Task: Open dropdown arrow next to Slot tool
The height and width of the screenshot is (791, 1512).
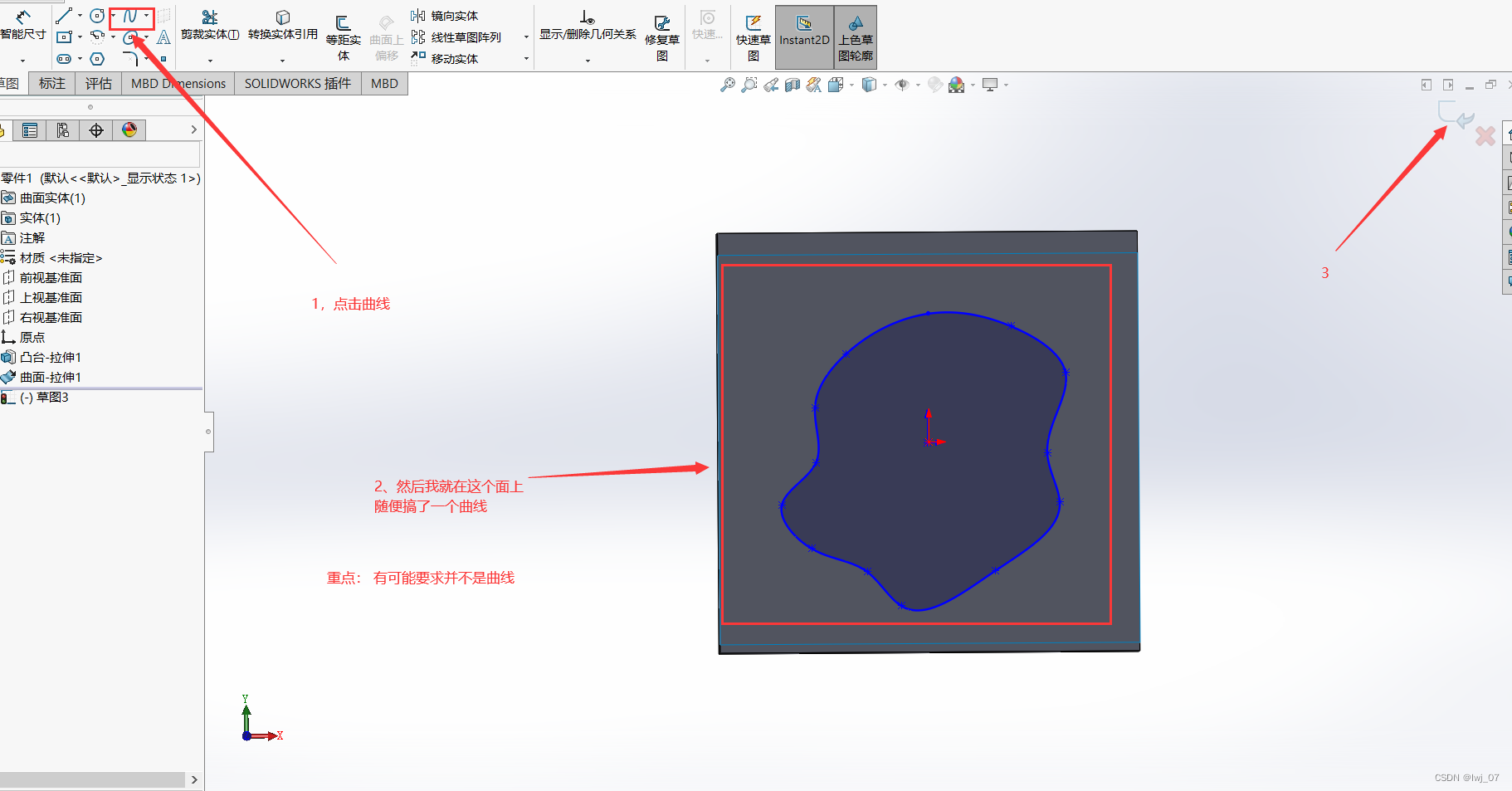Action: pyautogui.click(x=80, y=59)
